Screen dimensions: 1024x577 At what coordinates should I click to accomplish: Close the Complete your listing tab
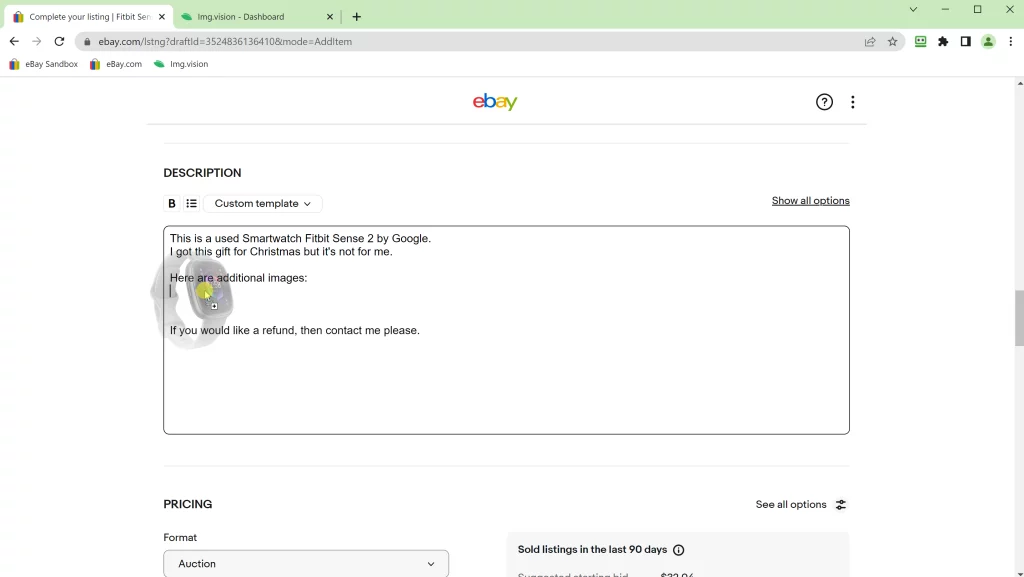click(162, 17)
